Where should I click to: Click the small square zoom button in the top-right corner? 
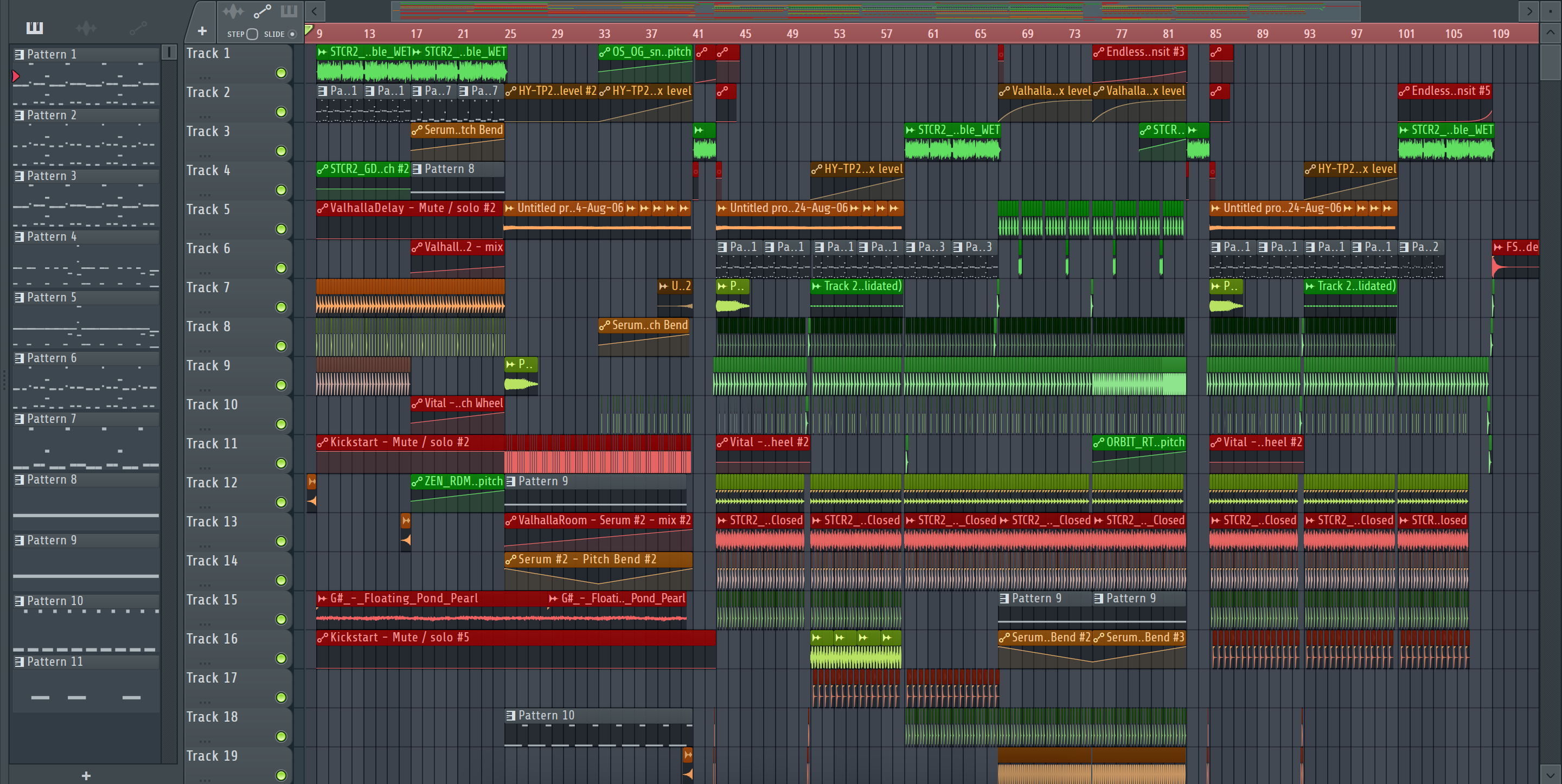click(1551, 10)
